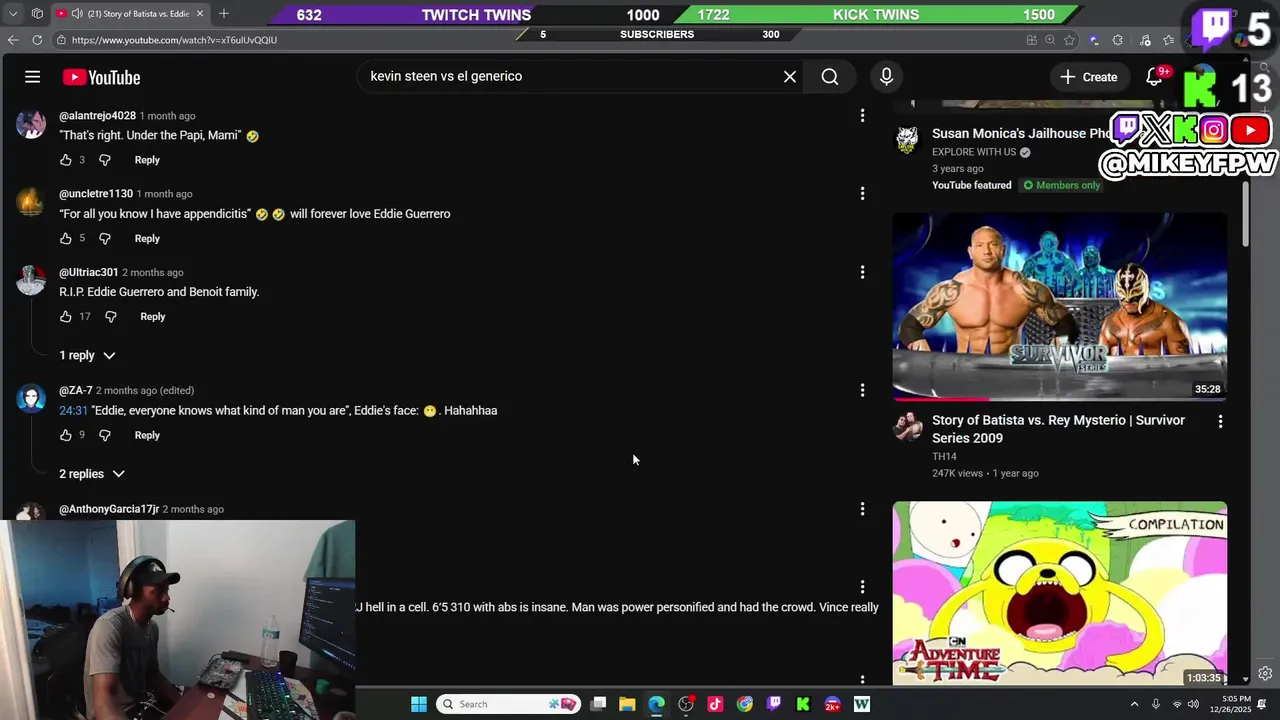Open the Adventure Time compilation thumbnail
This screenshot has width=1280, height=720.
coord(1060,593)
